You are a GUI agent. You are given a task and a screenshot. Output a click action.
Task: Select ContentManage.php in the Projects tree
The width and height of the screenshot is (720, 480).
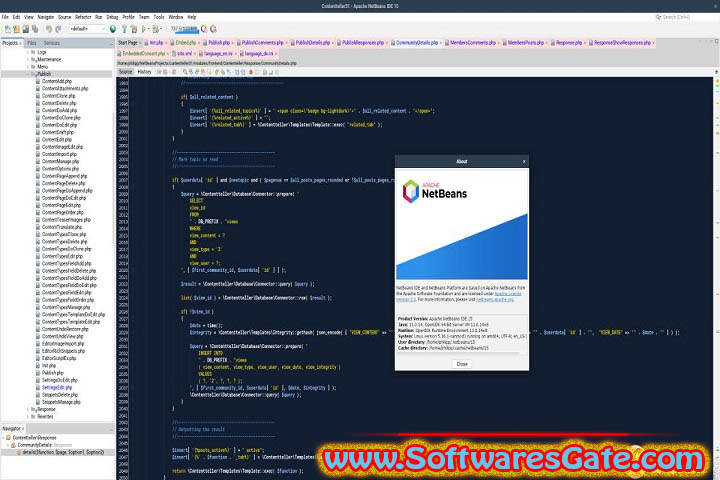pyautogui.click(x=60, y=162)
